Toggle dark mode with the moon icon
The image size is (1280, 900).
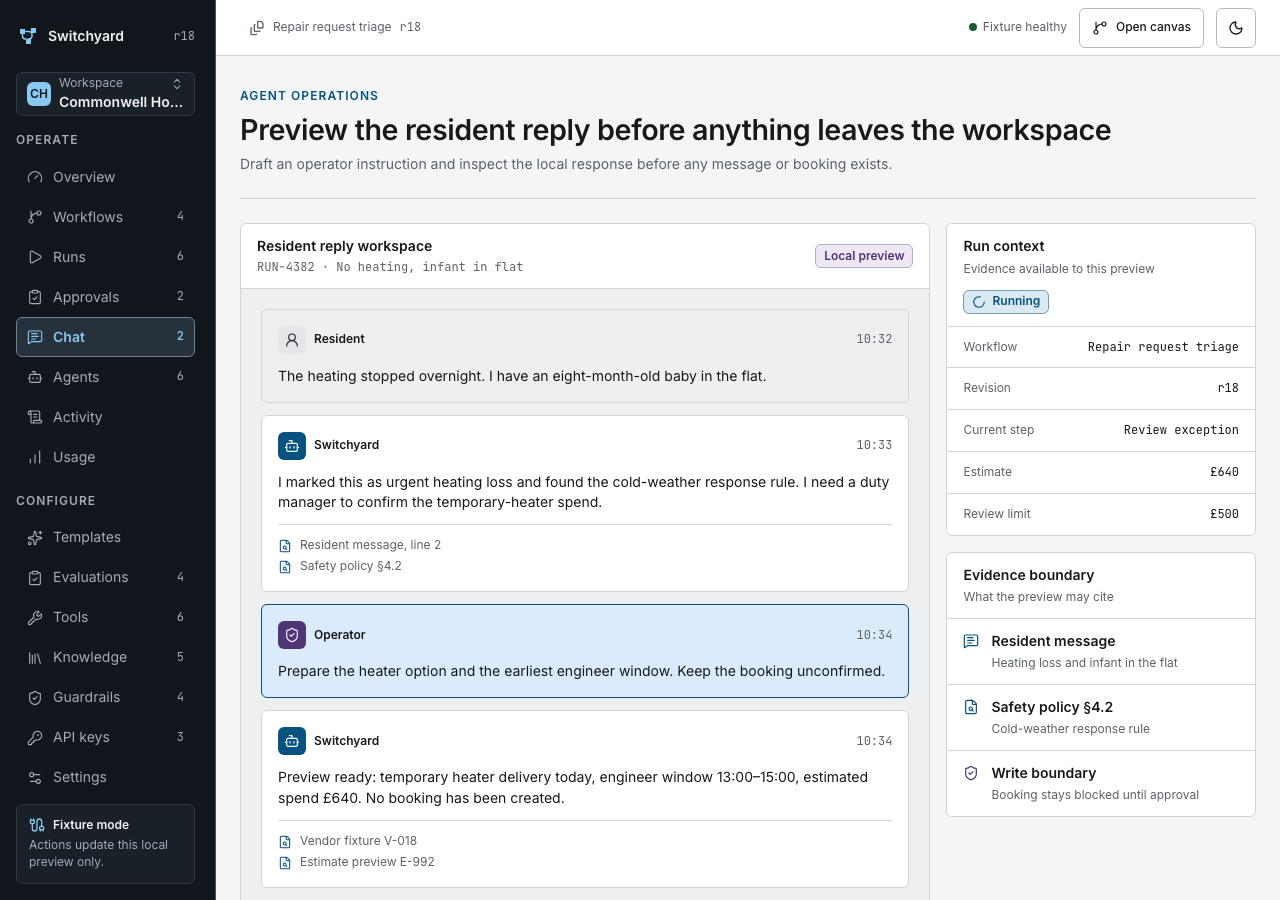coord(1236,28)
